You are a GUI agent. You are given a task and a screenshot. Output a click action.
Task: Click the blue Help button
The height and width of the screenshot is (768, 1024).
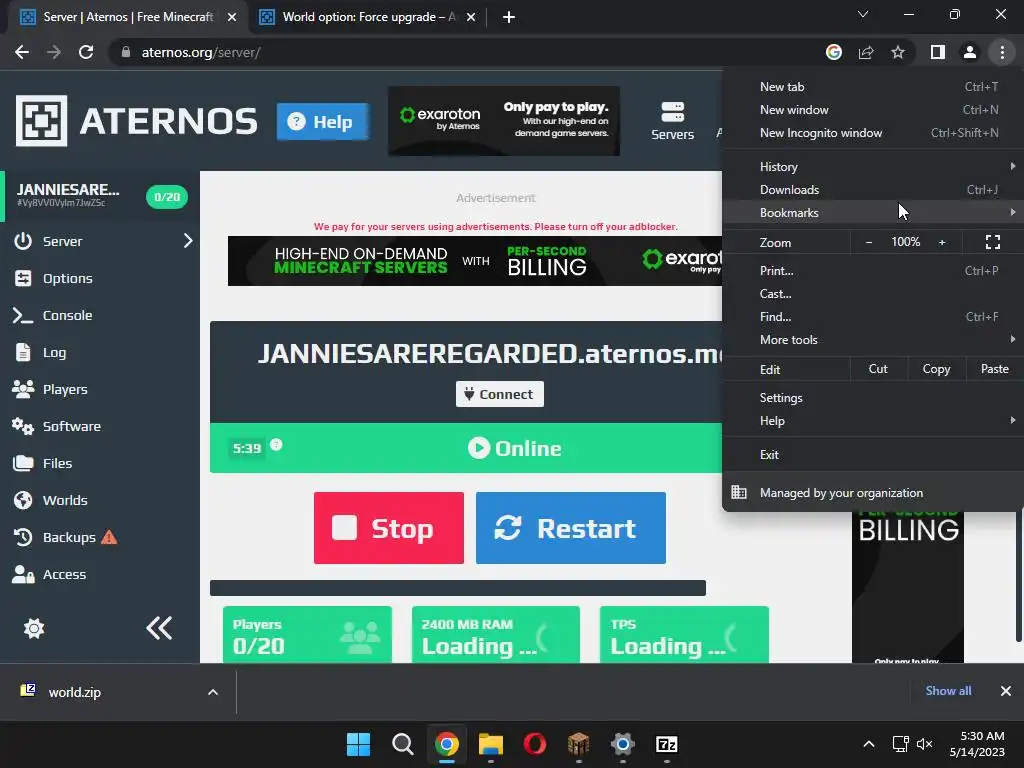tap(323, 121)
